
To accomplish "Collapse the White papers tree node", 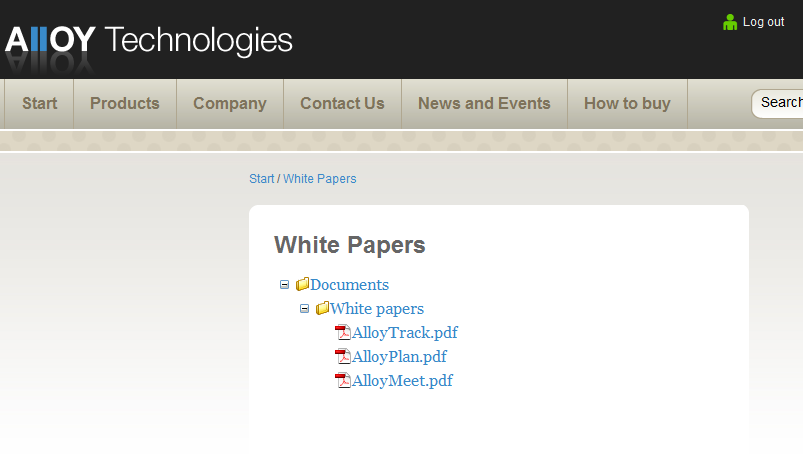I will click(x=305, y=308).
